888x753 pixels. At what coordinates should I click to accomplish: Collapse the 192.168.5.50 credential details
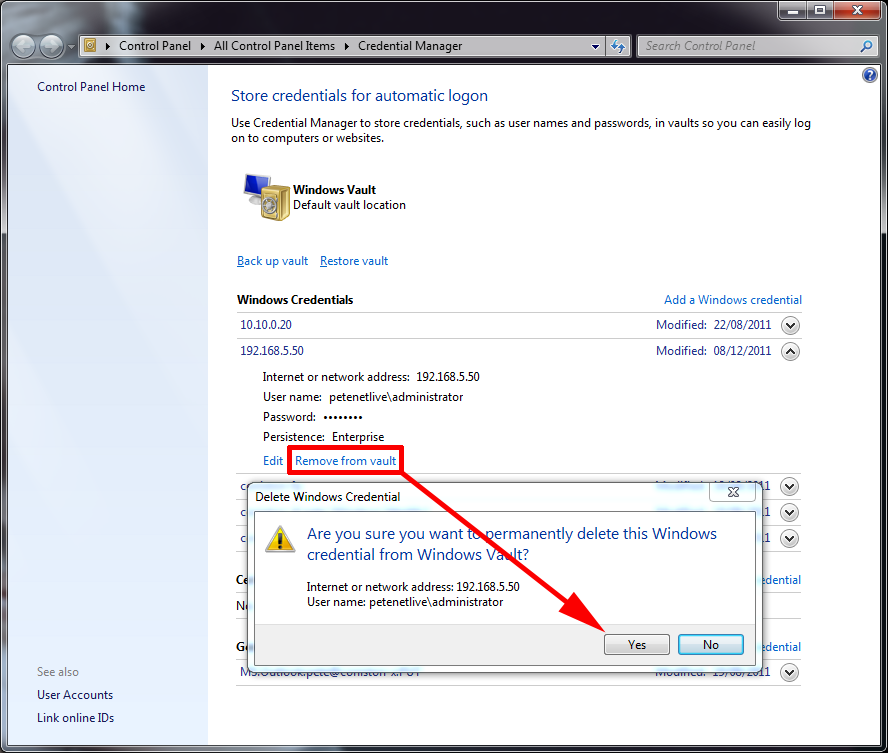point(789,351)
